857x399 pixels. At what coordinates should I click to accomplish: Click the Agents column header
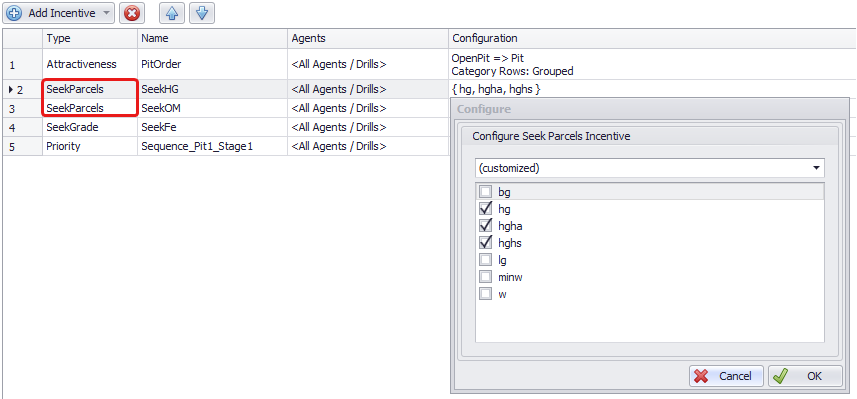pos(368,38)
